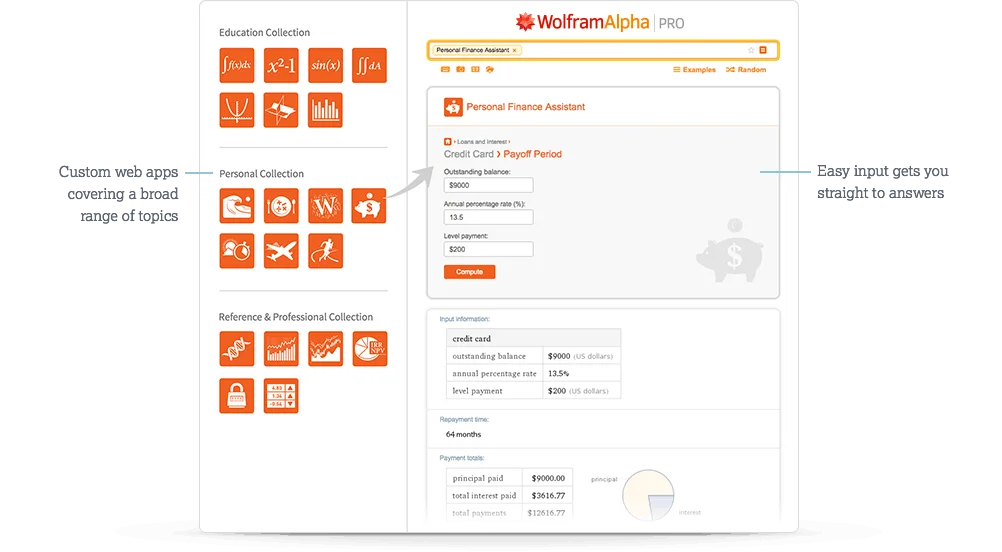
Task: Click the Outstanding balance input field
Action: coord(488,185)
